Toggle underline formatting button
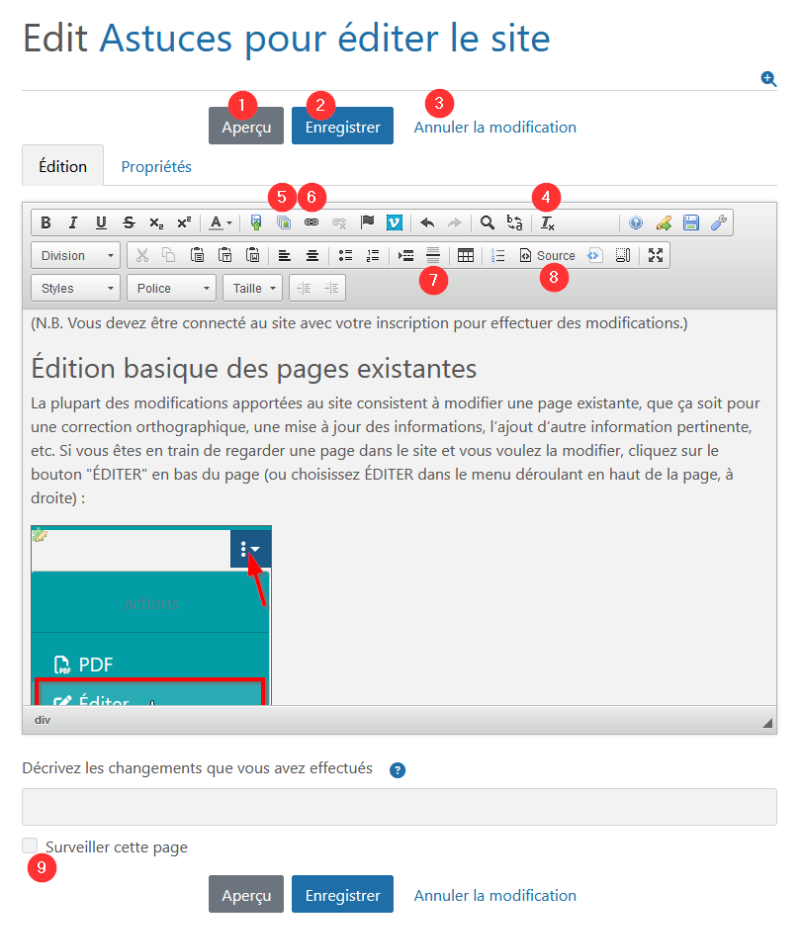This screenshot has height=926, width=800. 101,223
